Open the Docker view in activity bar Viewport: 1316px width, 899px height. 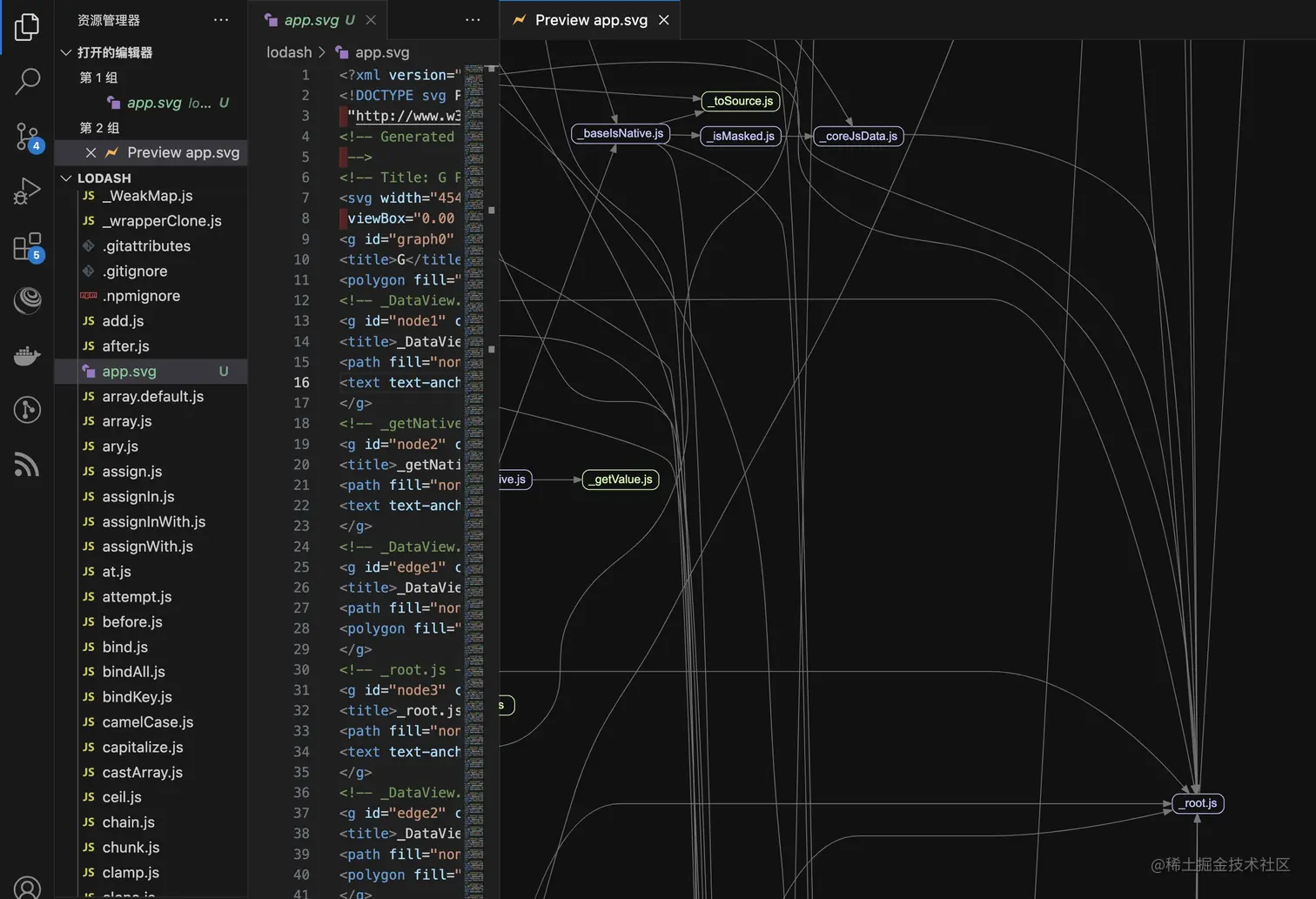[27, 356]
